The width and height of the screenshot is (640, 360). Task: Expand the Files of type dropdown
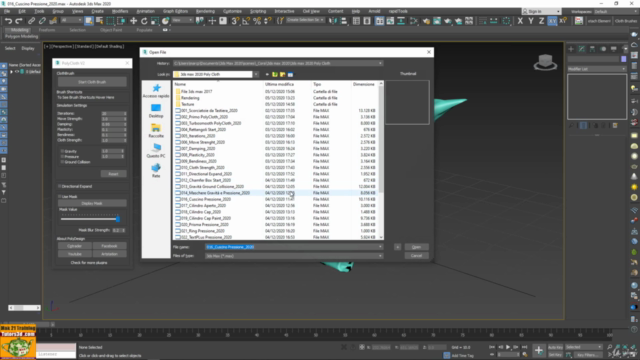click(380, 256)
